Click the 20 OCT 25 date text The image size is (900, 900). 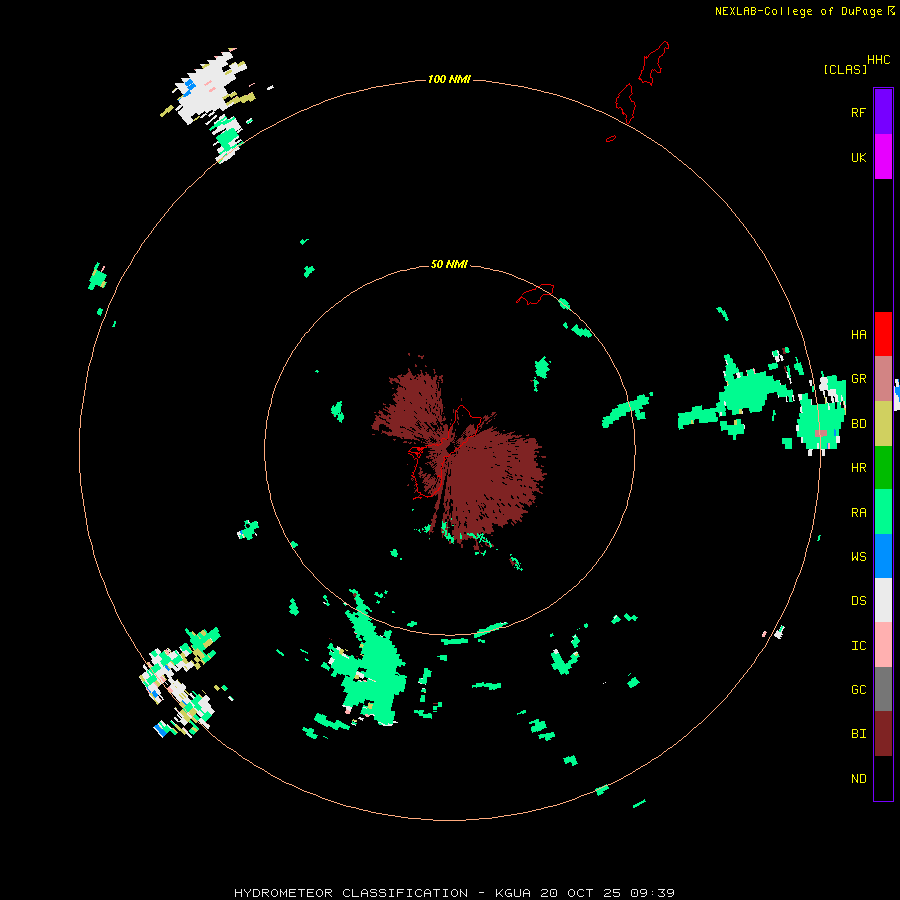(x=581, y=893)
